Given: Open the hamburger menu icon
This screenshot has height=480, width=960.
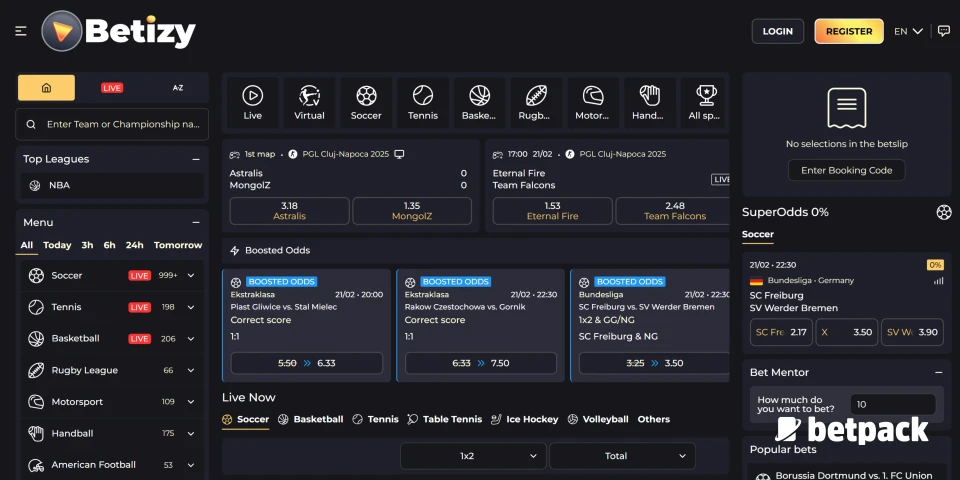Looking at the screenshot, I should 21,32.
